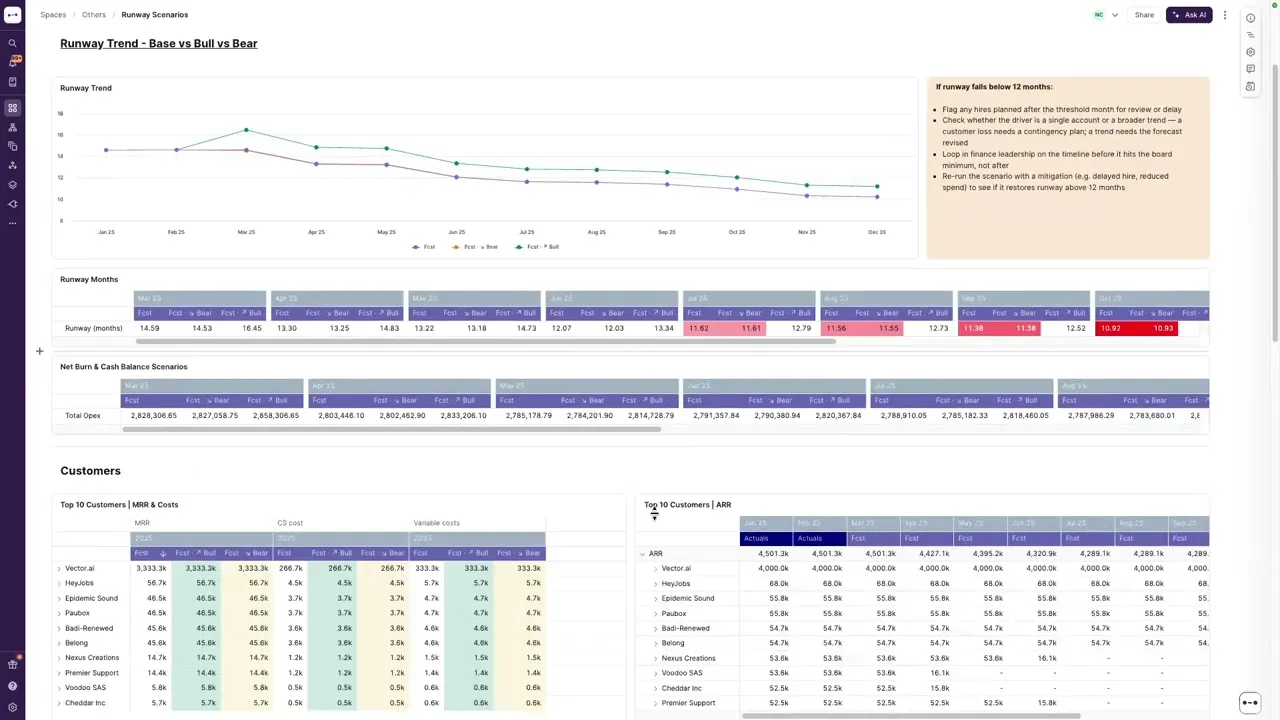1280x720 pixels.
Task: Expand the Epidemic Sound row in MRR & Costs
Action: tap(59, 598)
